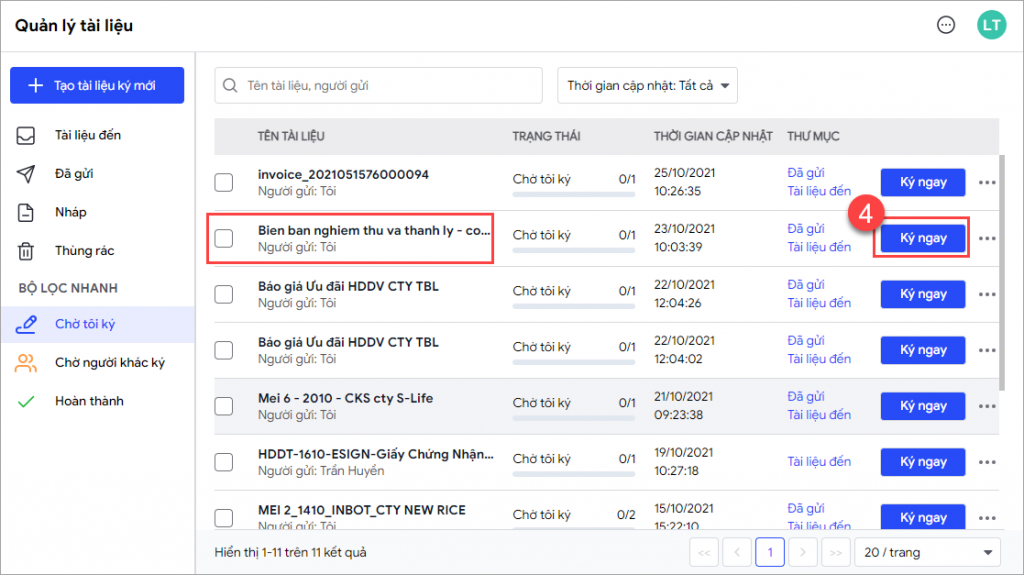Viewport: 1024px width, 575px height.
Task: Sort by TÊN TÀI LIỆU column header
Action: point(291,136)
